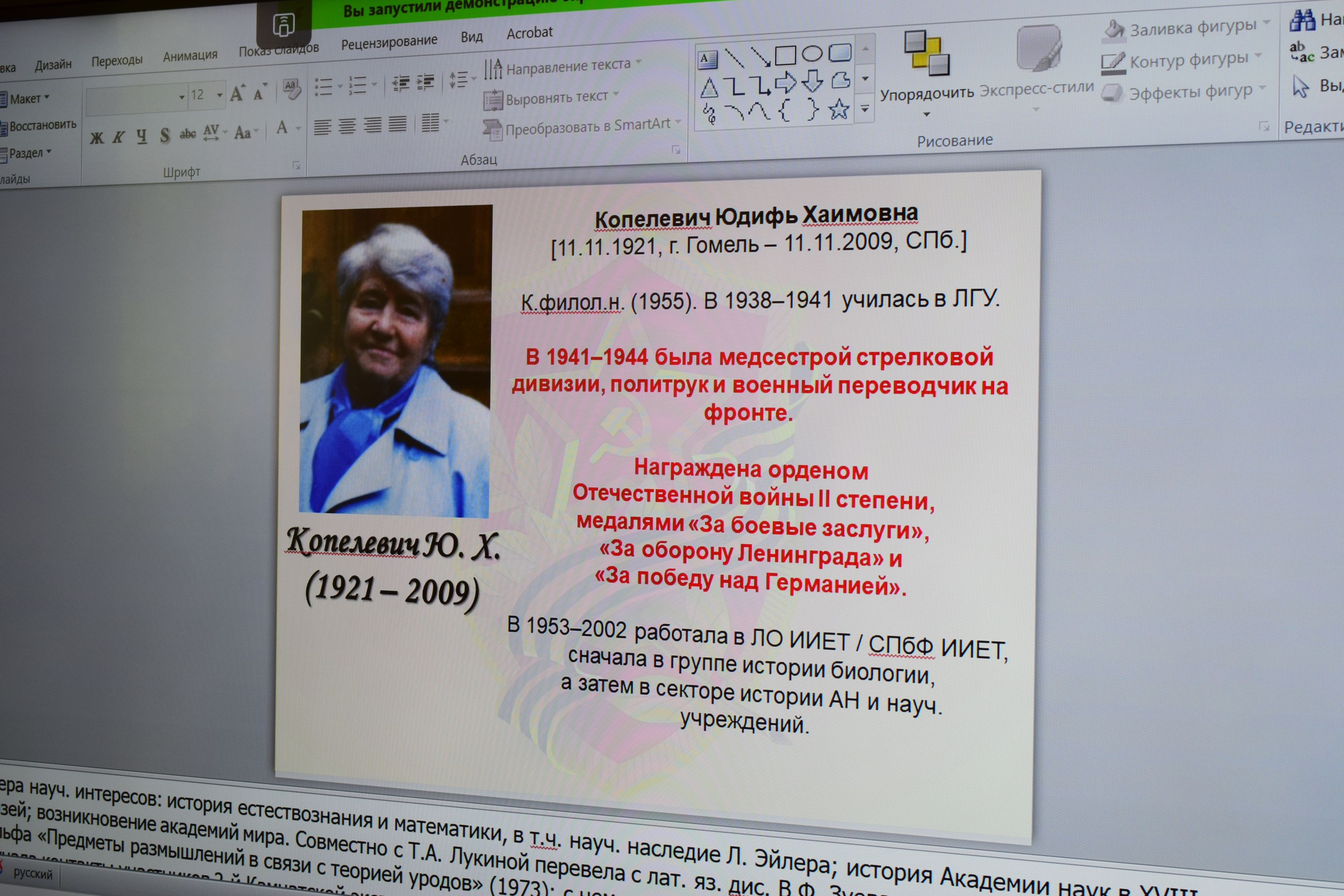Viewport: 1344px width, 896px height.
Task: Toggle underline (Ч) formatting
Action: tap(142, 136)
